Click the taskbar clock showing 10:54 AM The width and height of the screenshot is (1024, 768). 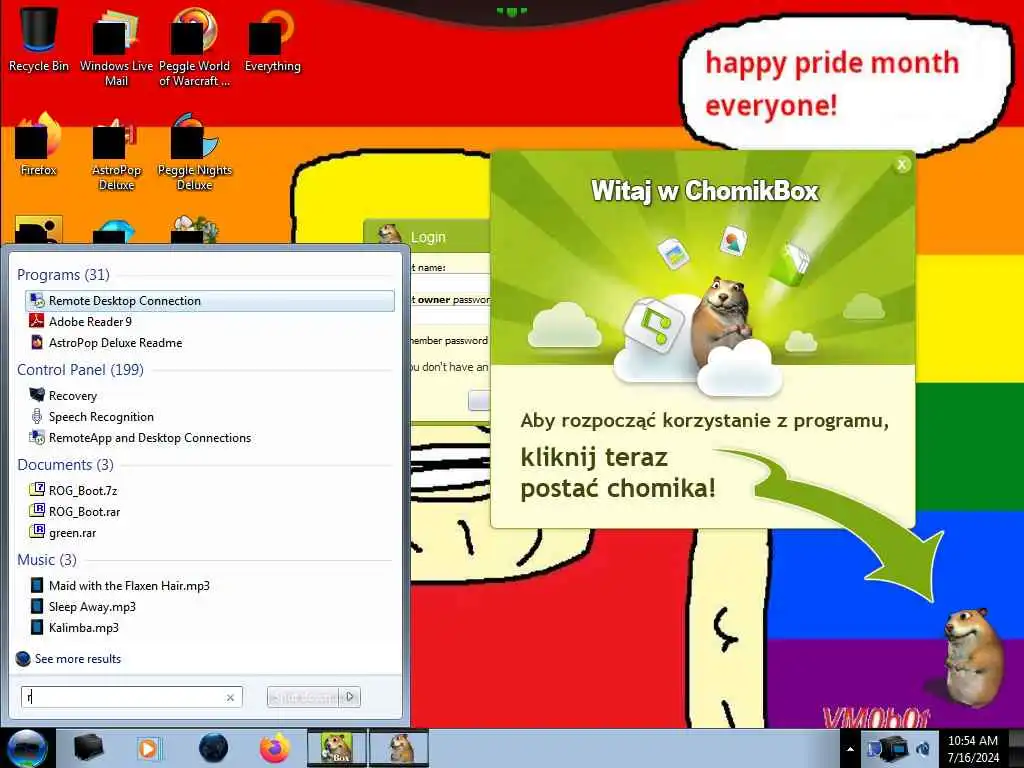pyautogui.click(x=973, y=748)
